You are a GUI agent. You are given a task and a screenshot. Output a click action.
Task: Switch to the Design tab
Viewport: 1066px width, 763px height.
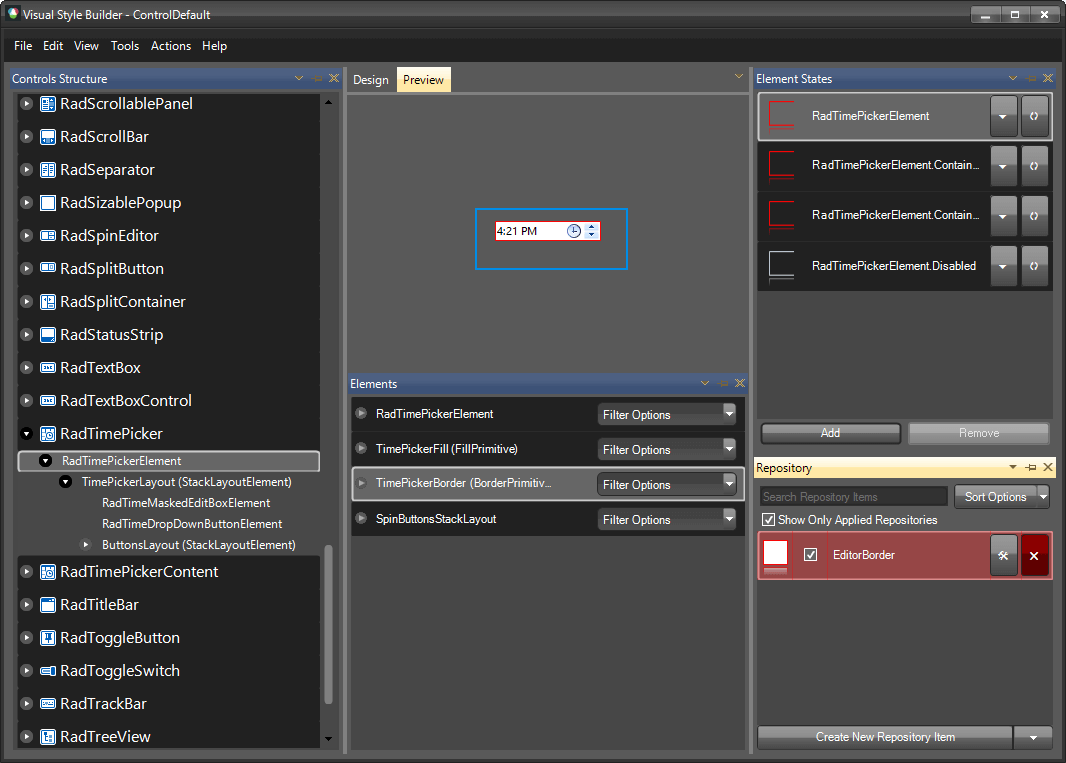371,79
